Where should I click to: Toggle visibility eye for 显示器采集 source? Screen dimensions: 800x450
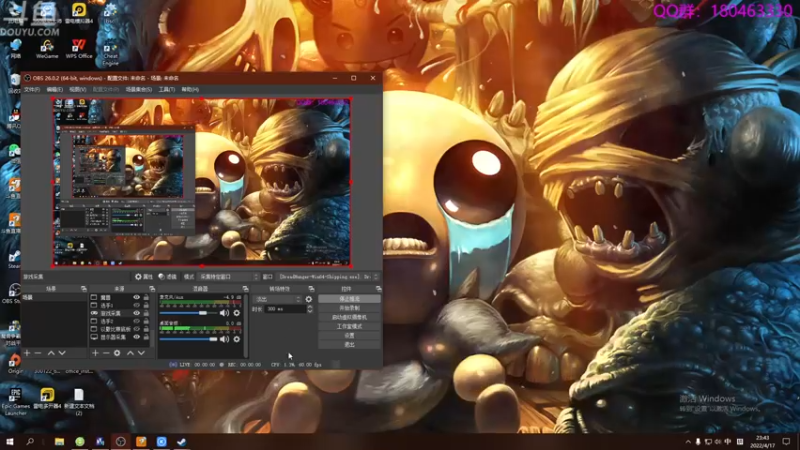click(x=136, y=337)
